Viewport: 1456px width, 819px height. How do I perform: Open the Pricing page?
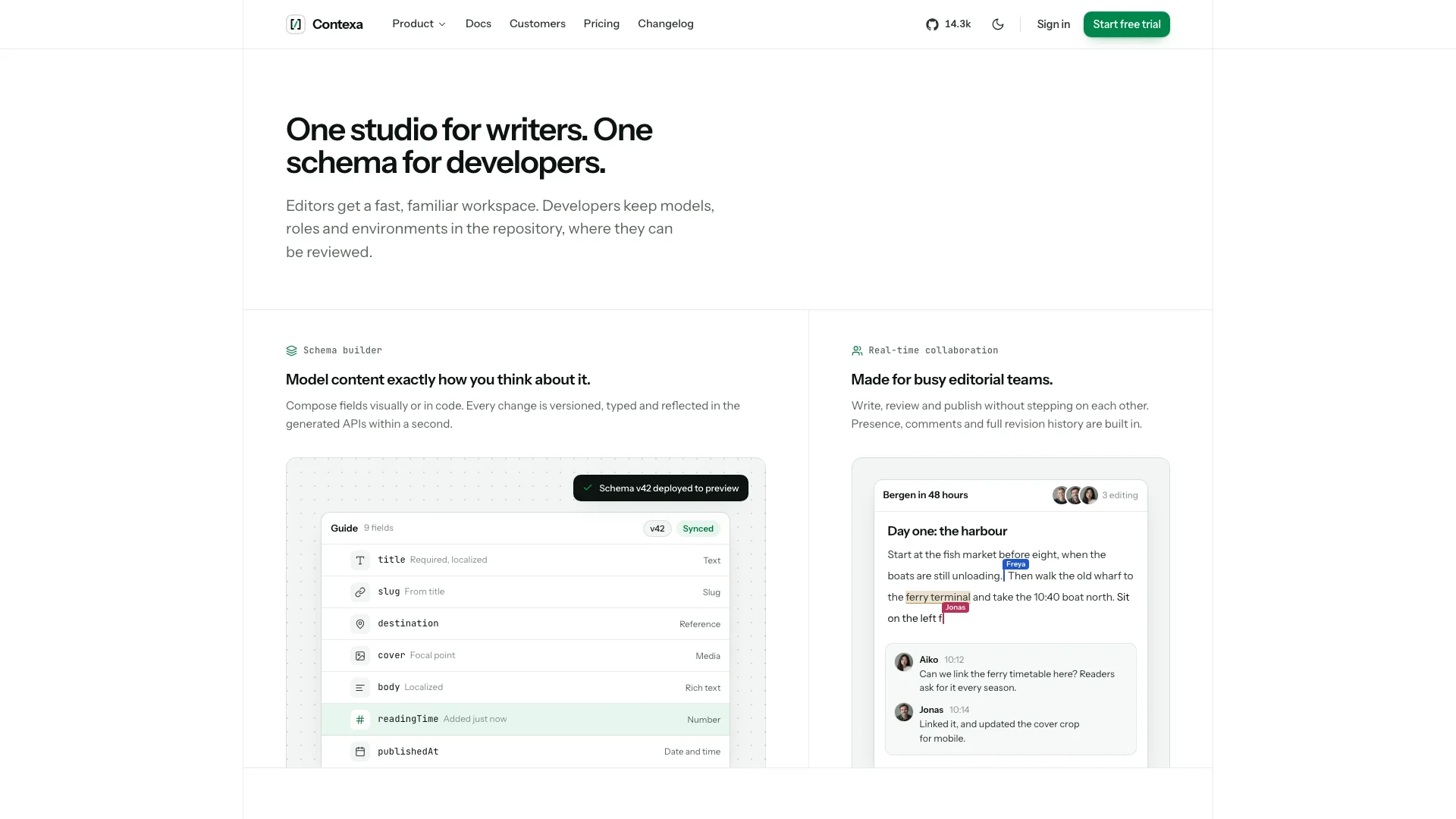pos(601,24)
